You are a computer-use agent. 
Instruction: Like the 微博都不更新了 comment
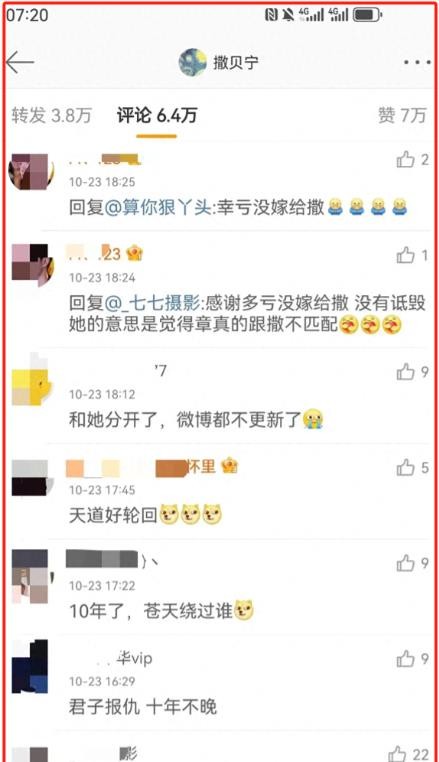click(x=412, y=372)
